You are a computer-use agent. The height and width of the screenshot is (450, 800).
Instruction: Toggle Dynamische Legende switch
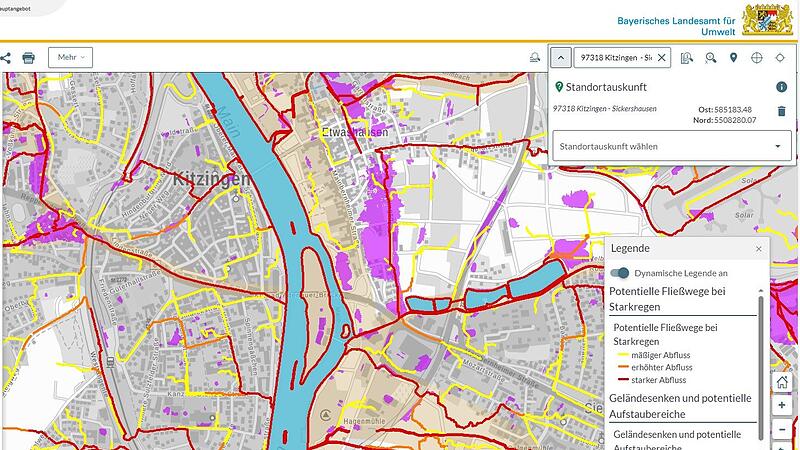(x=620, y=272)
